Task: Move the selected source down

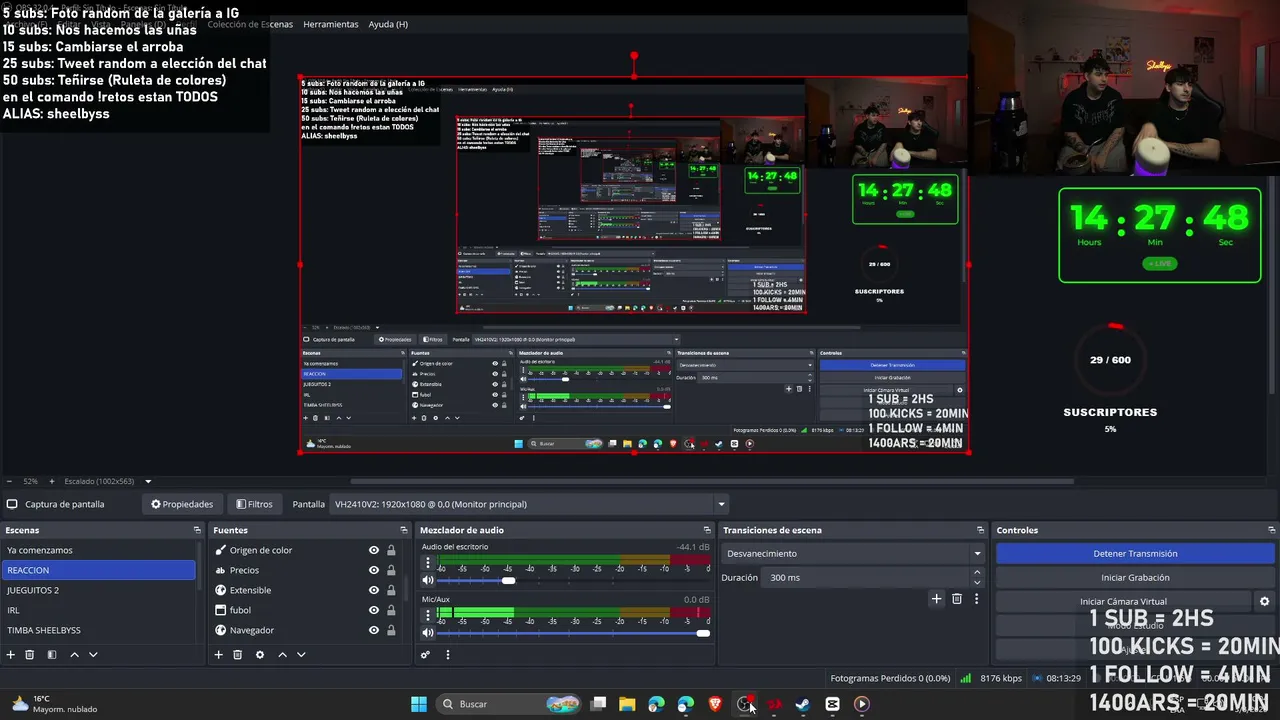Action: pos(301,655)
